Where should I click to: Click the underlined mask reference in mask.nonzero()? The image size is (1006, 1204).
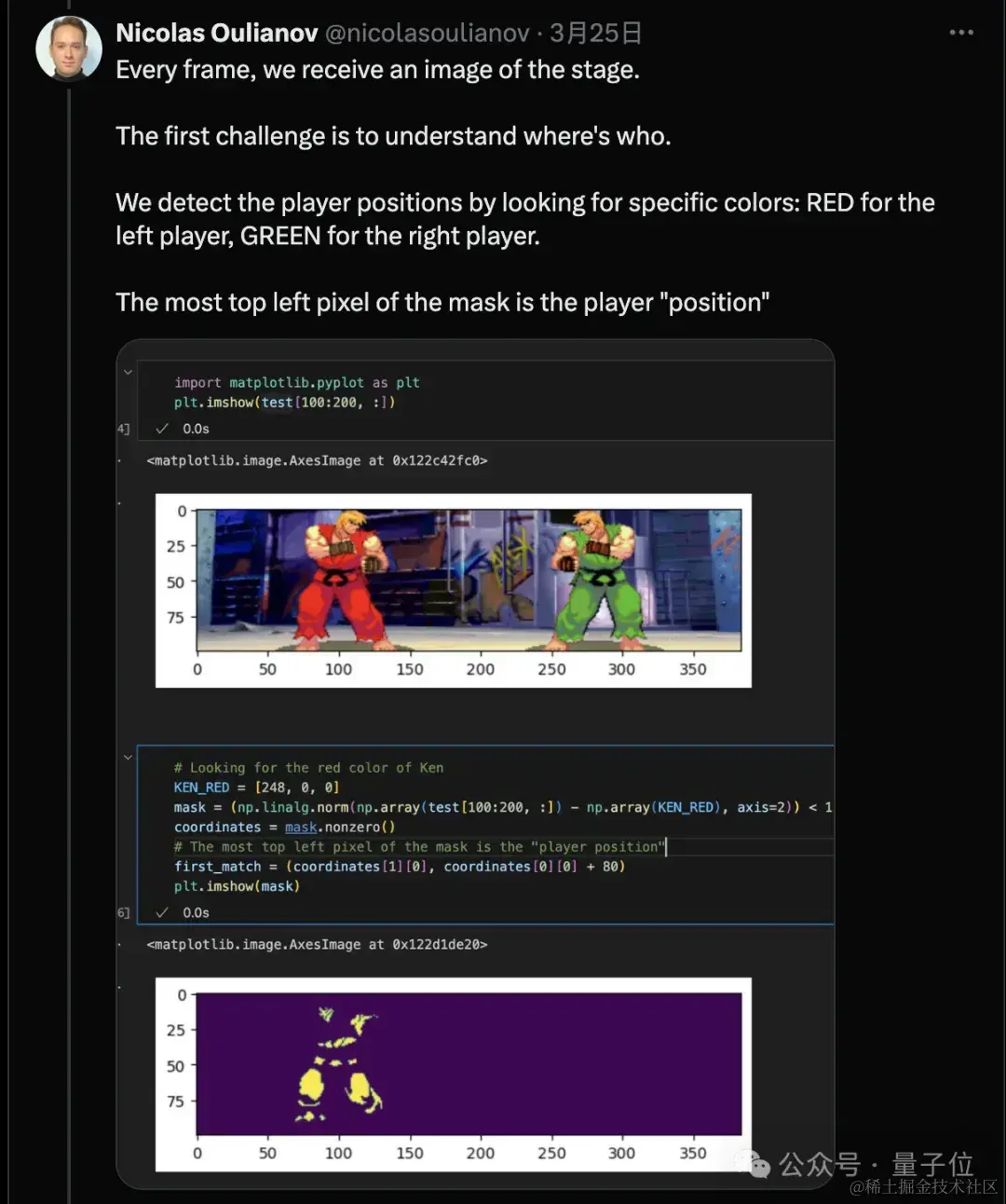pos(301,828)
